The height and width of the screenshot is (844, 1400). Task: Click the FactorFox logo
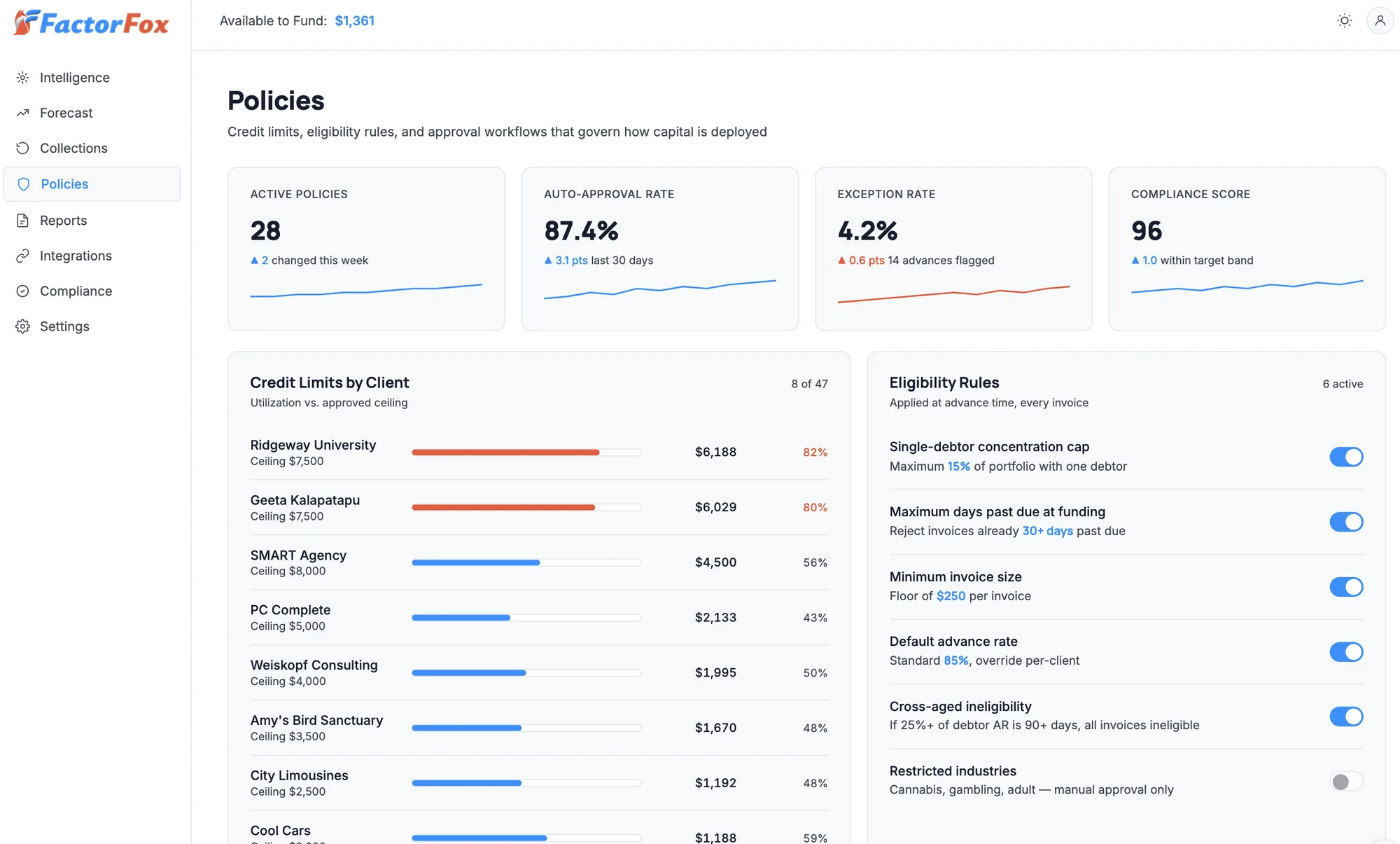coord(92,23)
